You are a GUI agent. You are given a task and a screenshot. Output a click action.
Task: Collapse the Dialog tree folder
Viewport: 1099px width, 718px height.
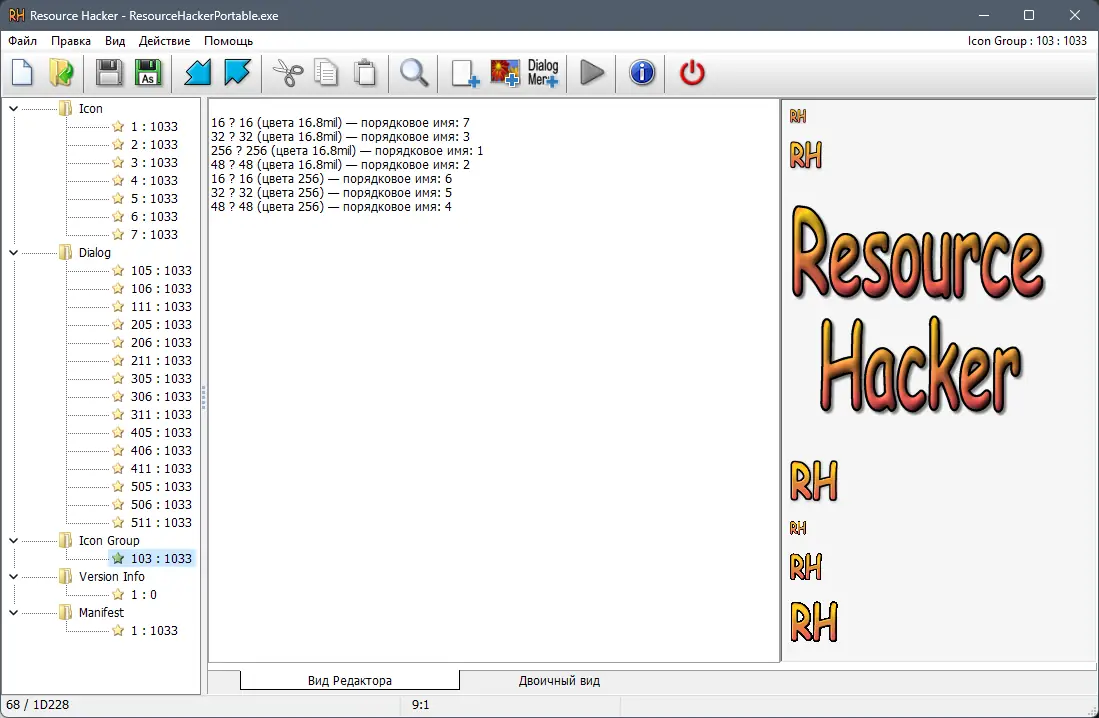(13, 252)
